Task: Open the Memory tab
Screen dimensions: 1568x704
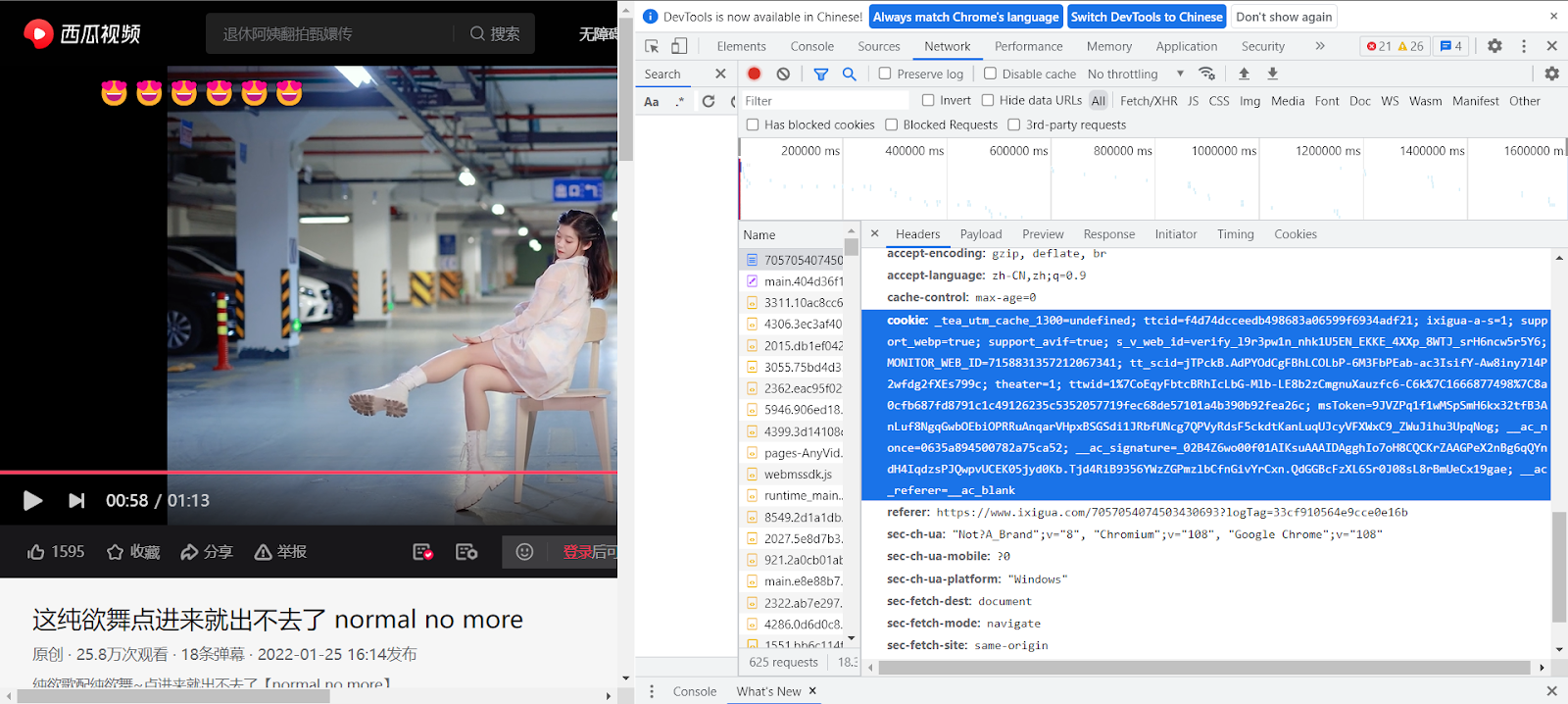Action: [x=1109, y=46]
